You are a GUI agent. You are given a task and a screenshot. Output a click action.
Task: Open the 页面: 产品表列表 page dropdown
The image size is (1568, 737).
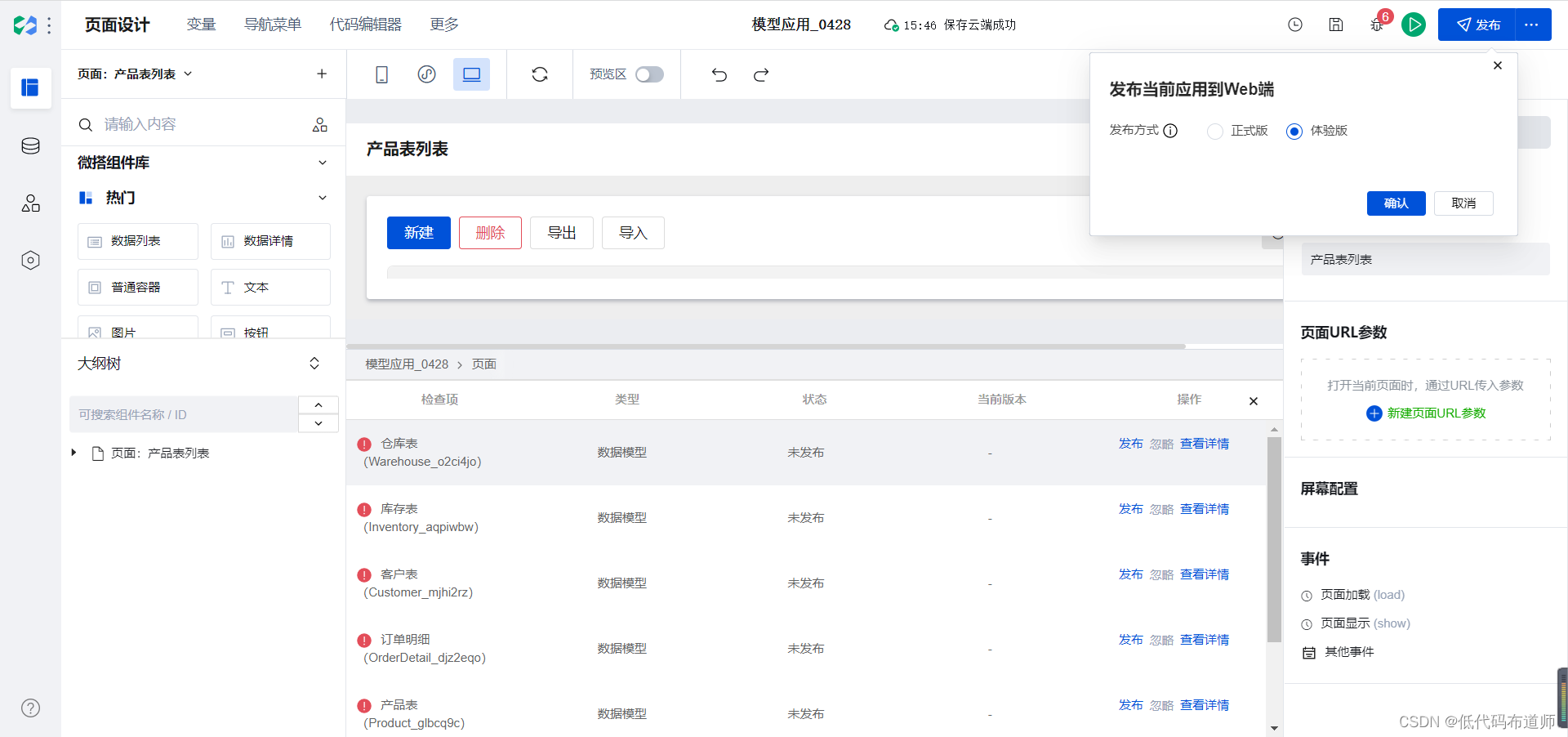[135, 74]
